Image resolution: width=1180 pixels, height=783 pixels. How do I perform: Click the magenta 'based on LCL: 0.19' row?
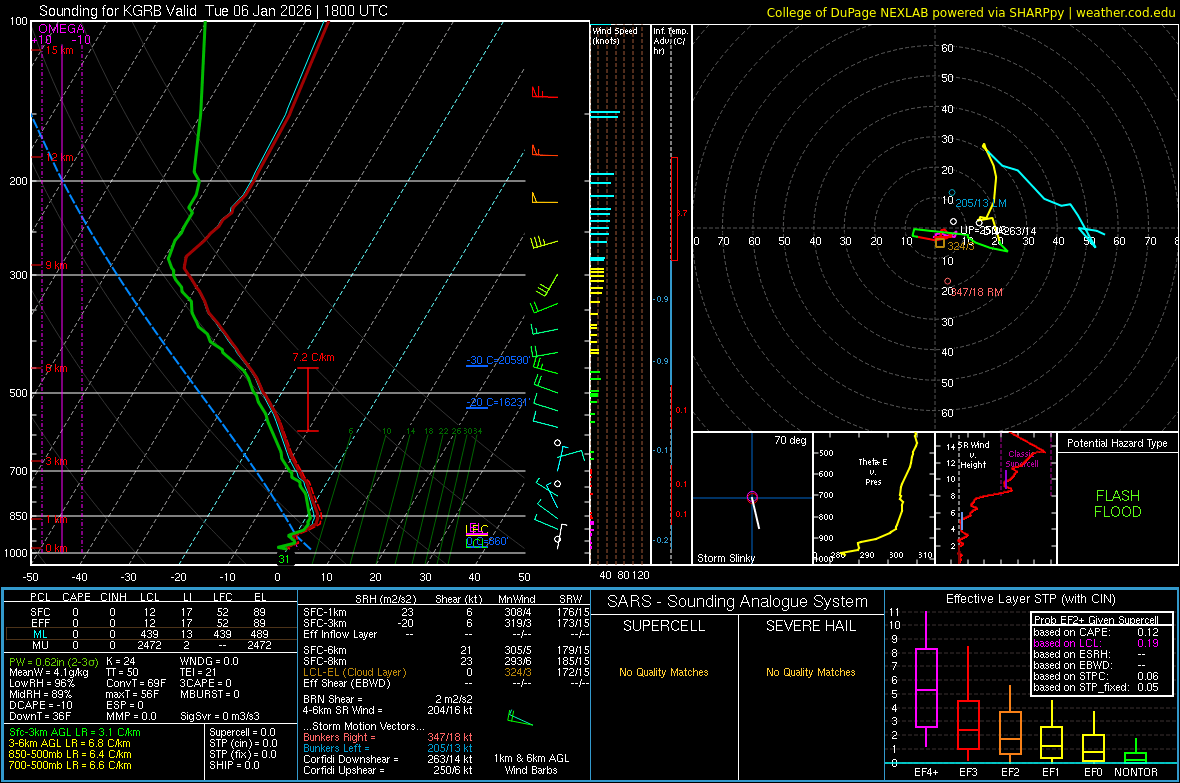[1096, 643]
